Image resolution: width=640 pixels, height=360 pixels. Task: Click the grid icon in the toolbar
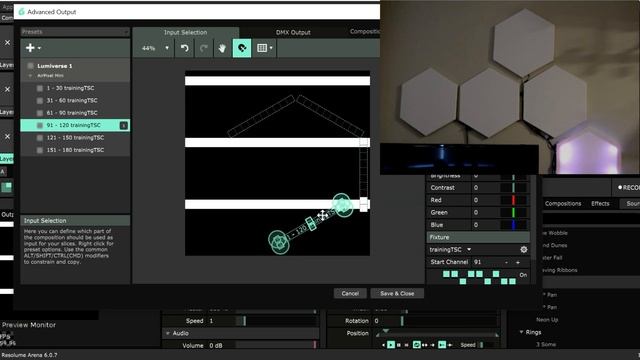pyautogui.click(x=262, y=48)
